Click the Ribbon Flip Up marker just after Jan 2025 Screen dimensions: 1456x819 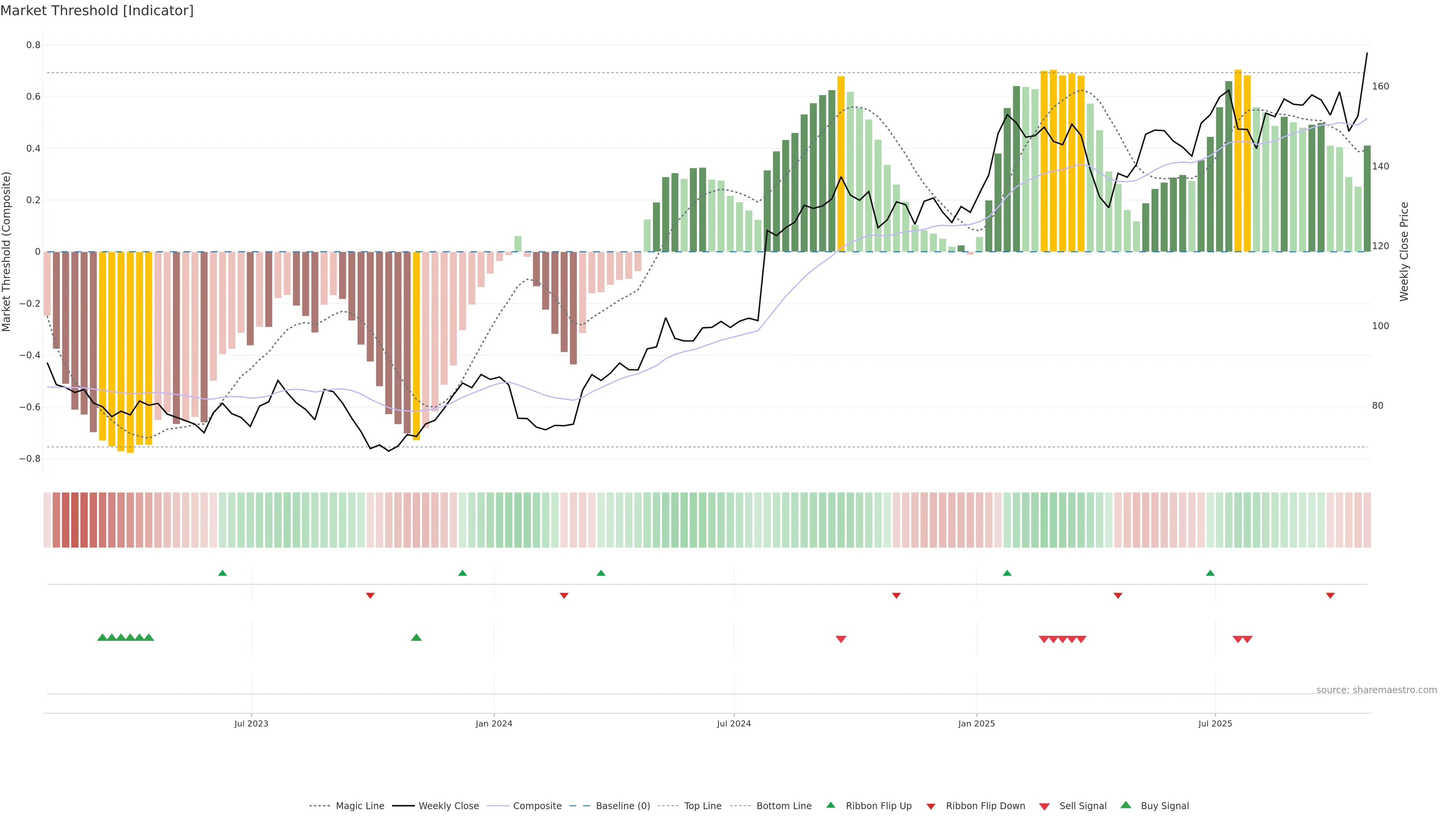pos(1007,573)
